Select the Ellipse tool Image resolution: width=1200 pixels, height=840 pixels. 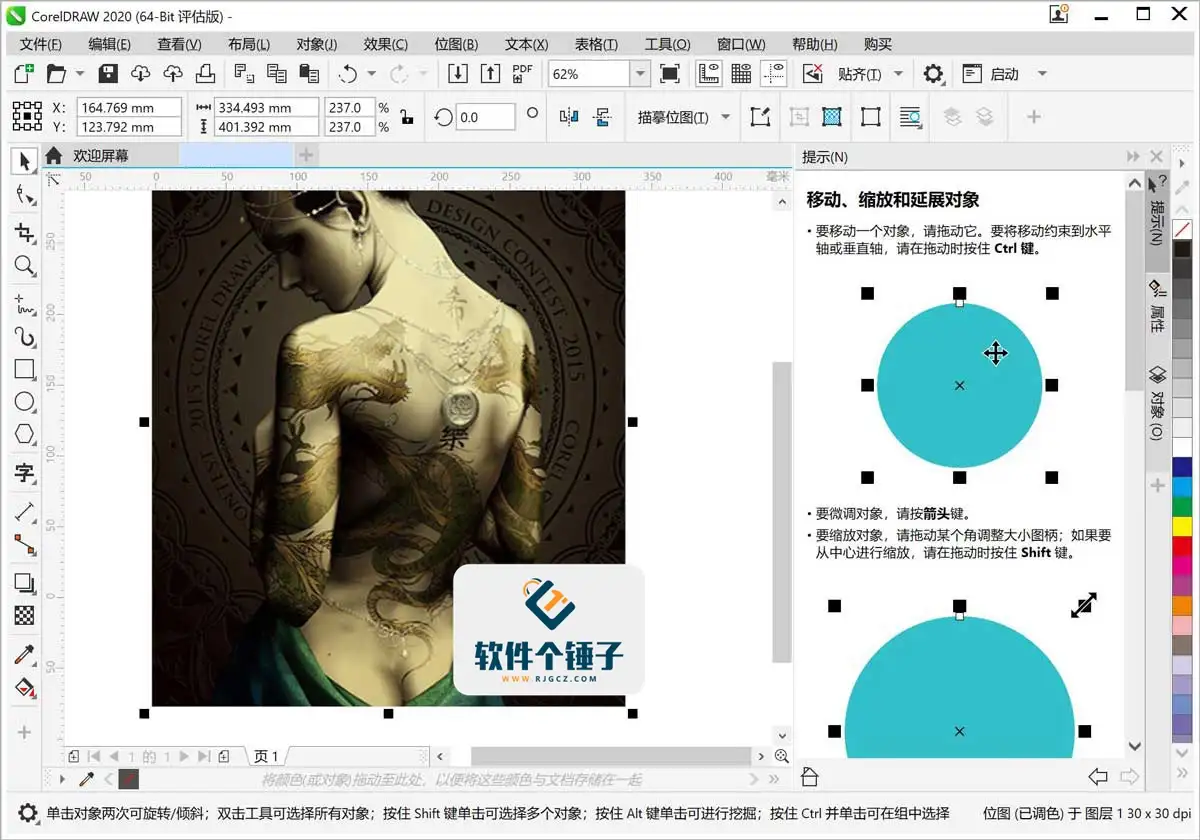click(x=25, y=401)
